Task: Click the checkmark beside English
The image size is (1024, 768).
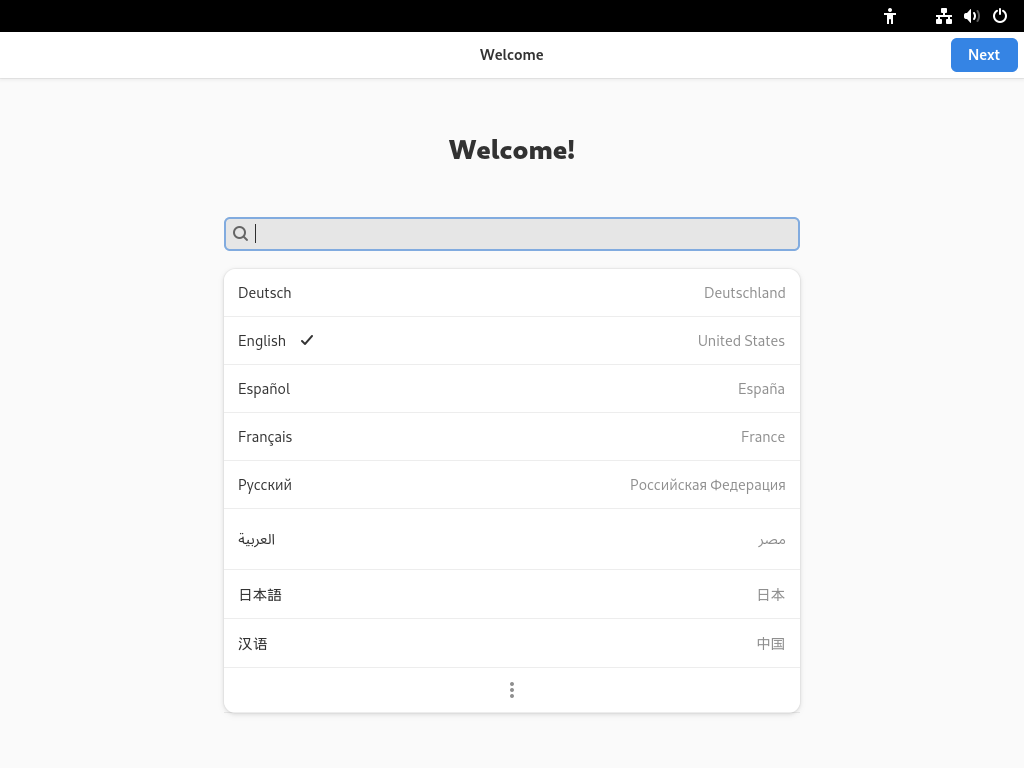Action: (307, 340)
